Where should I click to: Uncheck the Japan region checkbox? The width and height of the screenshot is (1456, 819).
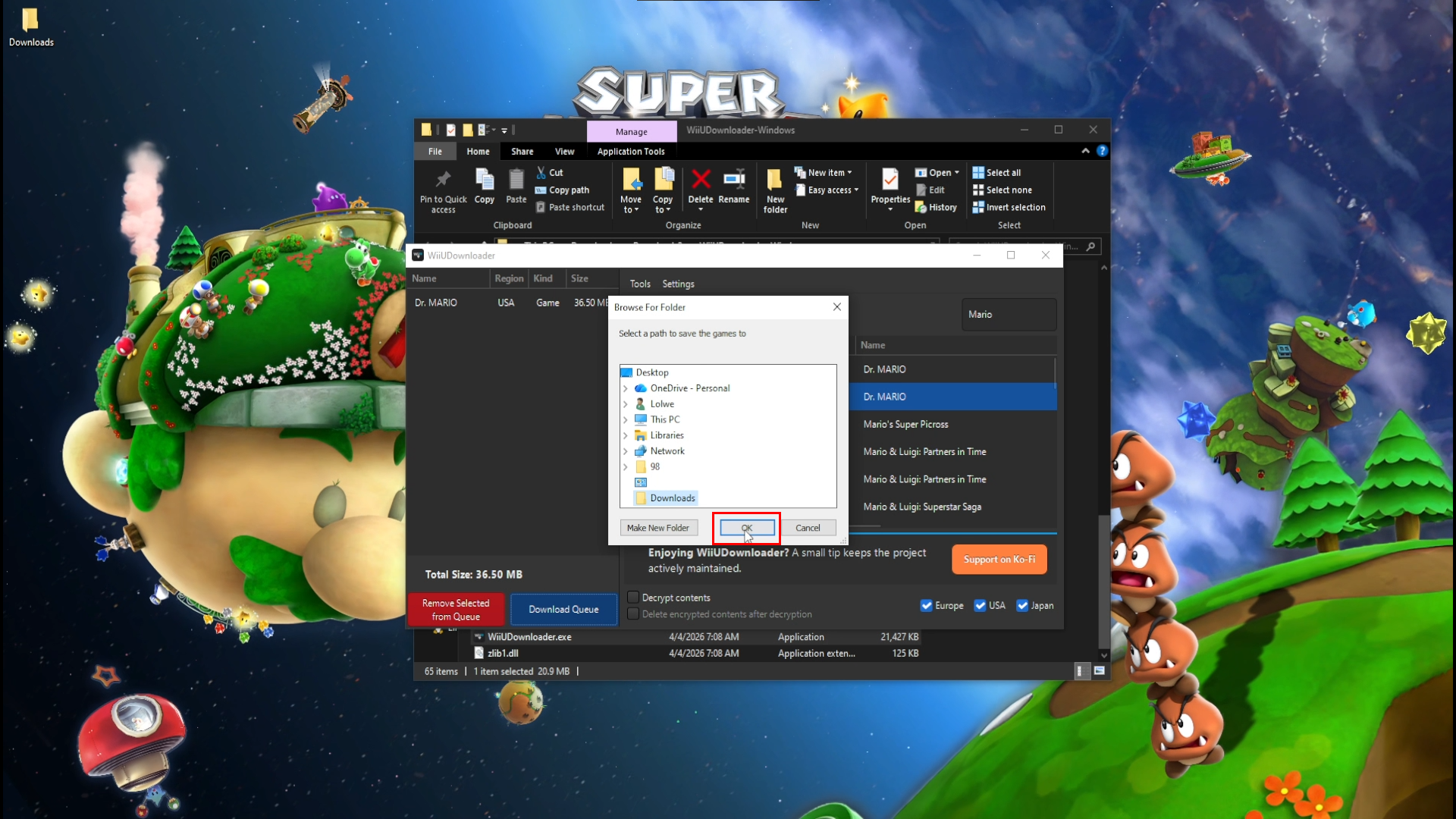tap(1022, 605)
